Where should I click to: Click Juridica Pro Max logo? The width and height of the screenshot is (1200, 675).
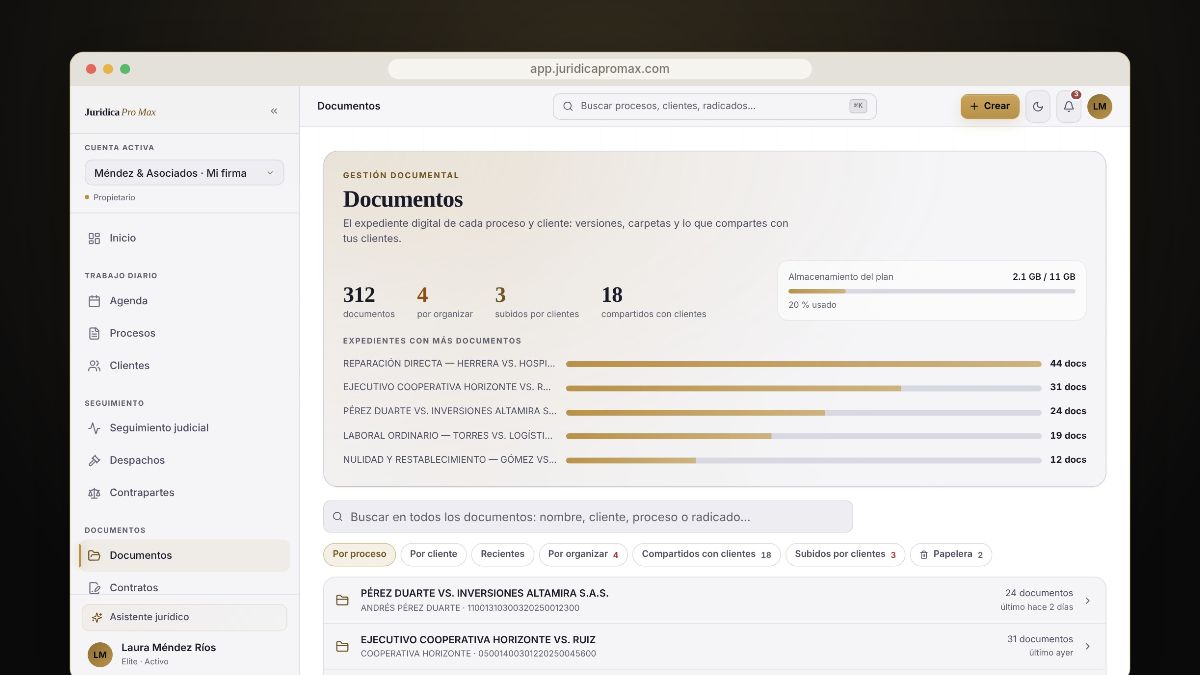click(120, 112)
